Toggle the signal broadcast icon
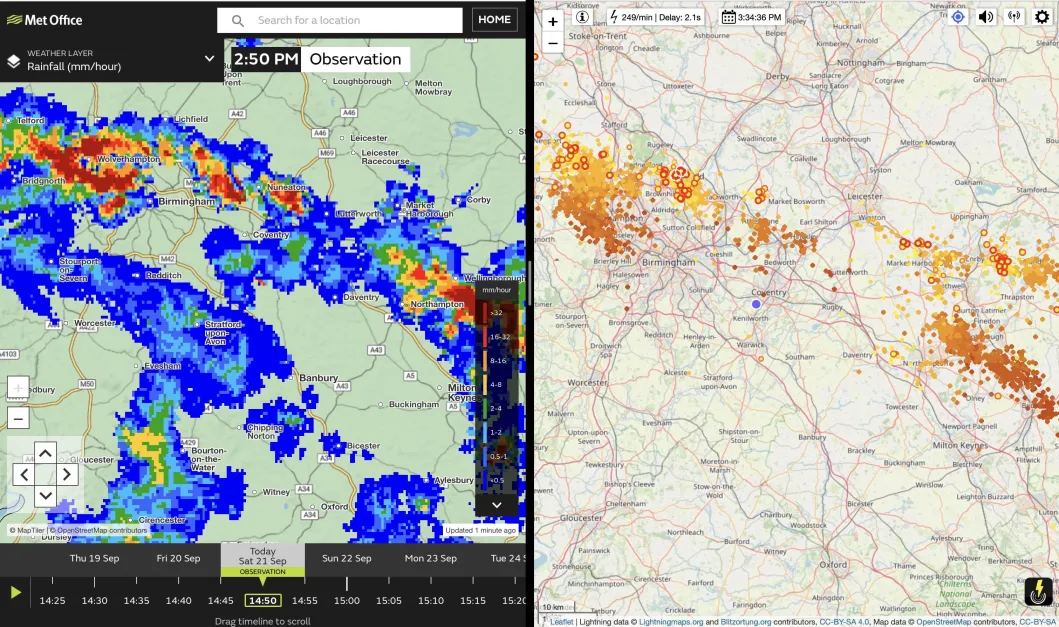1059x627 pixels. 1013,16
